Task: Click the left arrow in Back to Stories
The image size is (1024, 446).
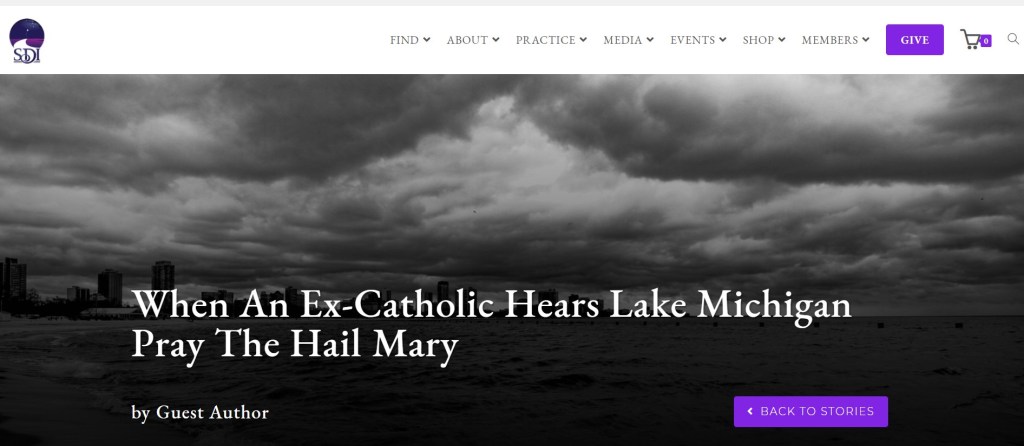Action: (750, 411)
